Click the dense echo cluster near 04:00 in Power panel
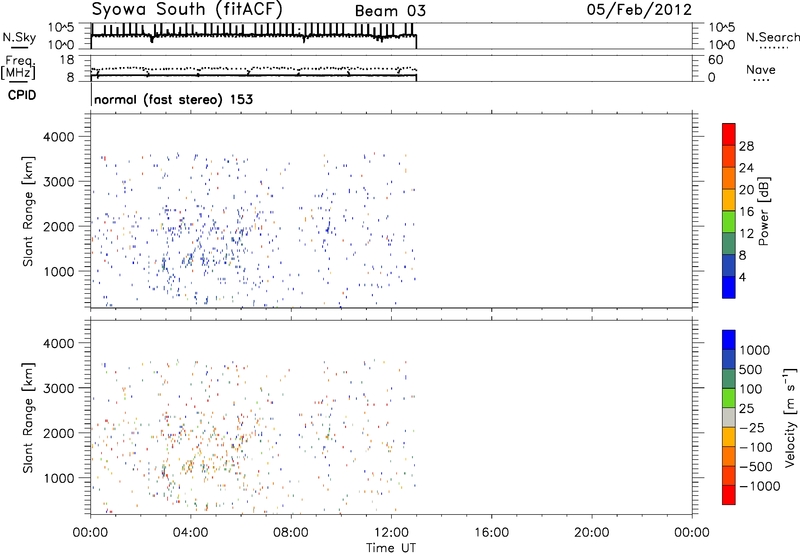 click(189, 259)
